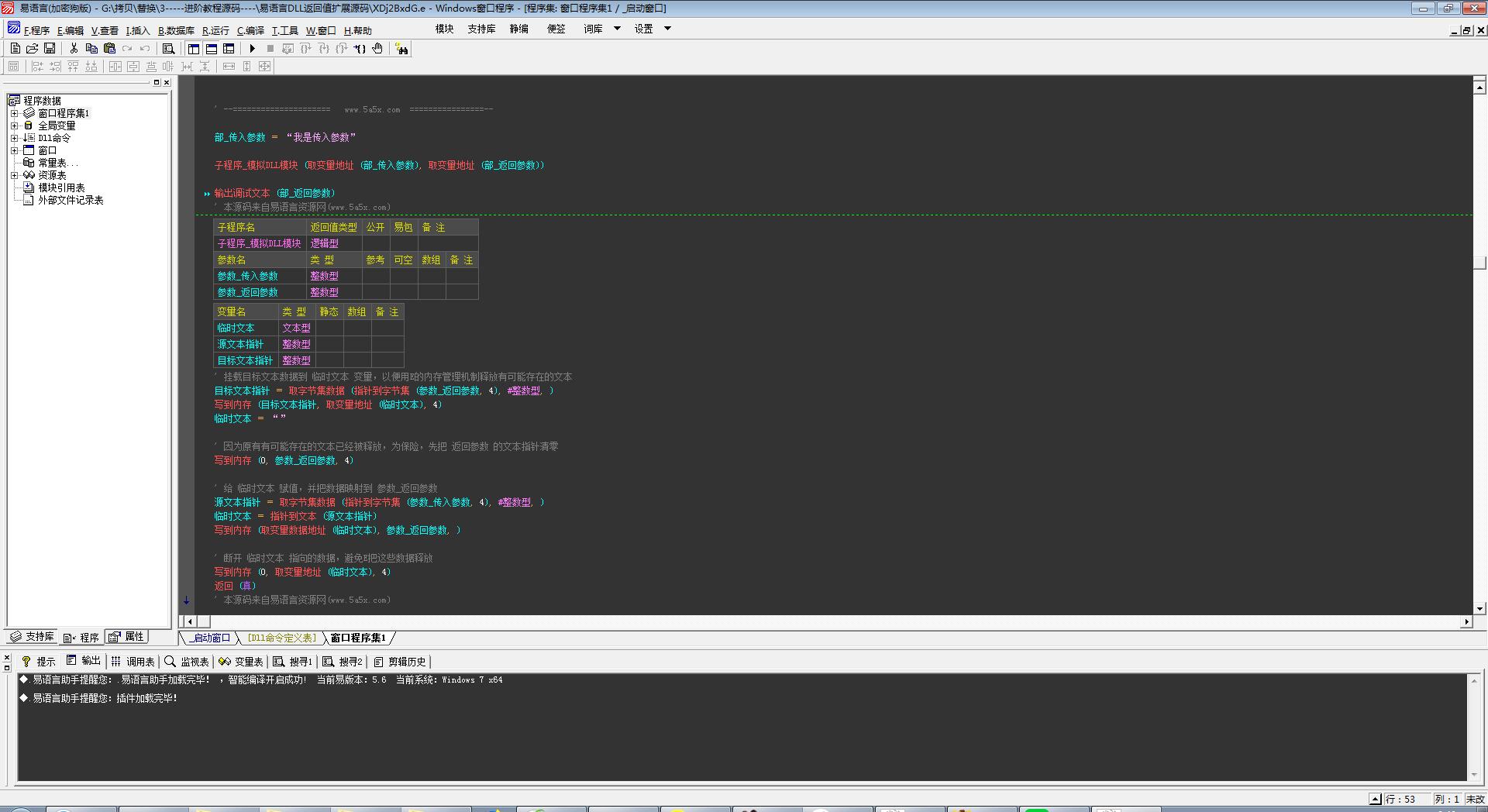Paste using the clipboard toolbar icon

click(109, 48)
